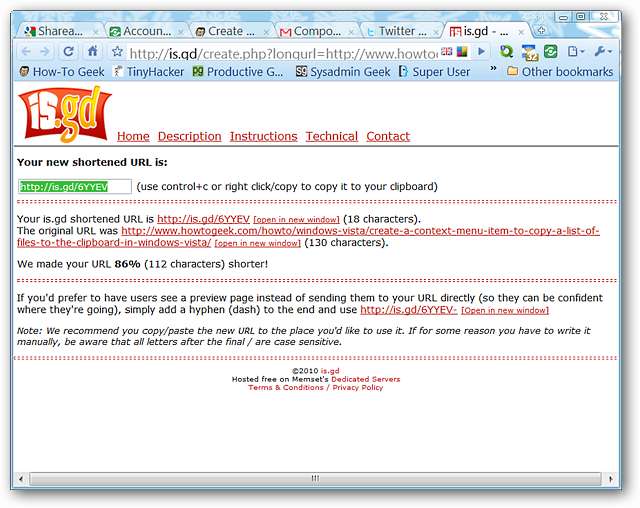Open original URL in new window link
The image size is (640, 508).
tap(258, 243)
